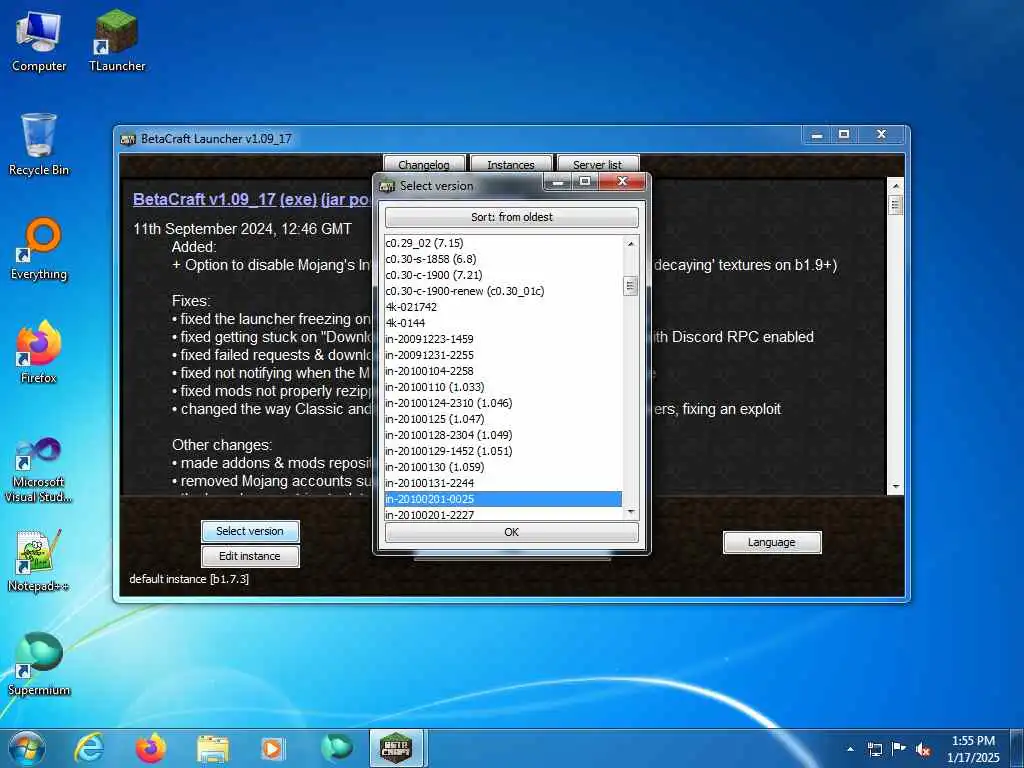Open Windows Media Player from the taskbar

point(272,748)
